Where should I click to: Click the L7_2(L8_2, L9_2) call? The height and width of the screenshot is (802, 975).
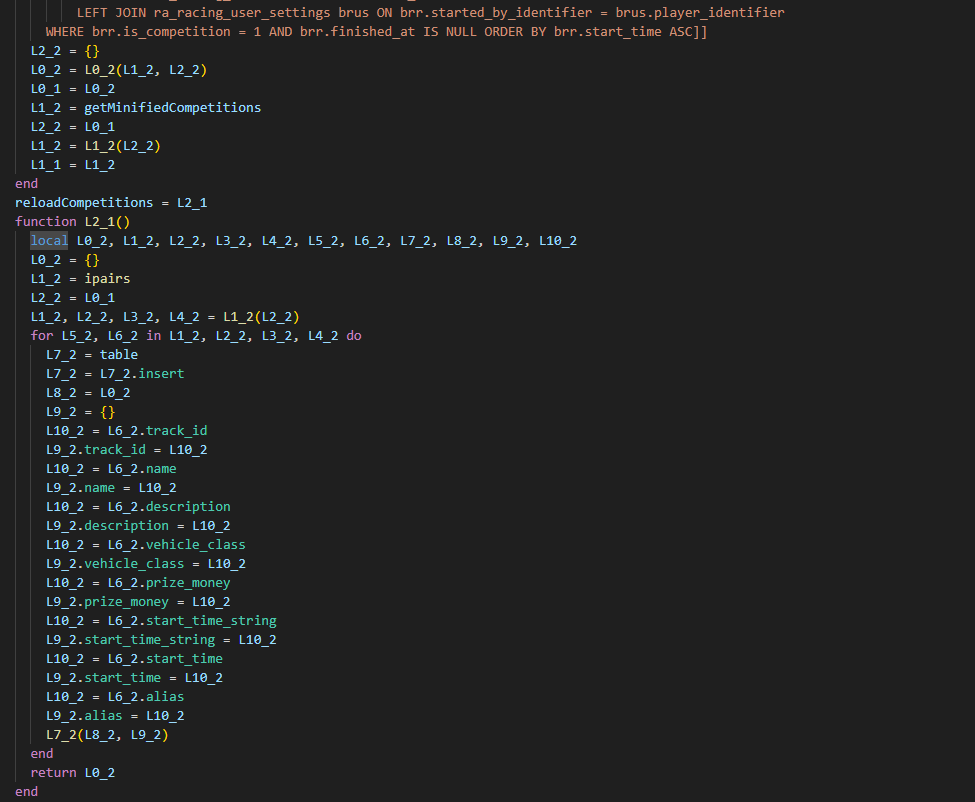point(107,734)
